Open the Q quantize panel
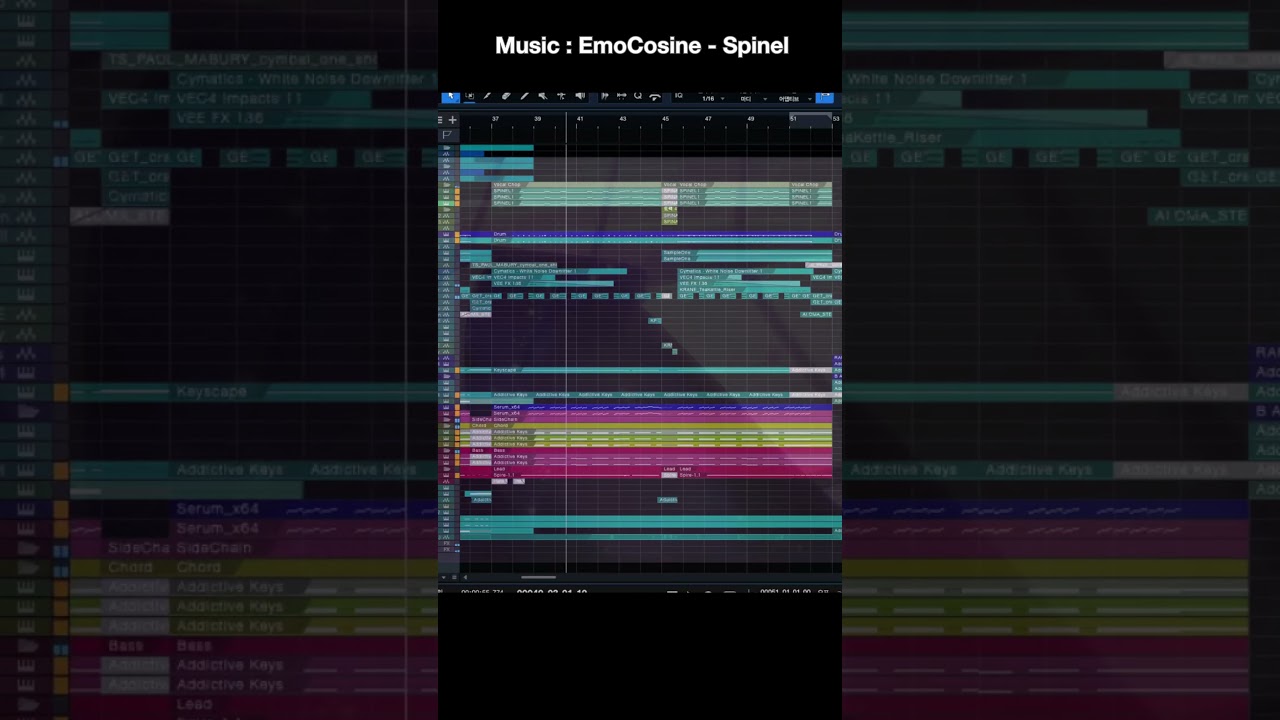The width and height of the screenshot is (1280, 720). click(x=638, y=97)
